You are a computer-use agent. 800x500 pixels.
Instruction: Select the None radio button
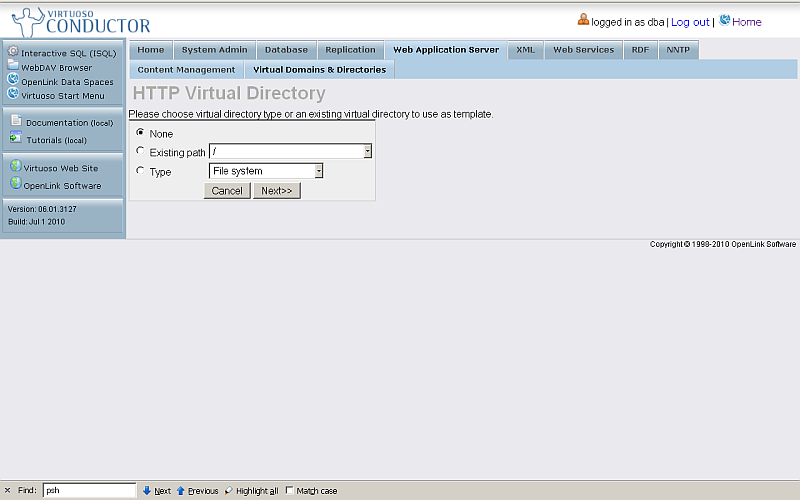tap(140, 132)
